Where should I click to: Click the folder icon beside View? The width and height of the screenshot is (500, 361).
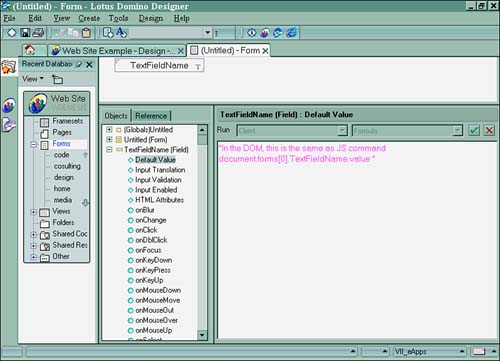tap(57, 79)
